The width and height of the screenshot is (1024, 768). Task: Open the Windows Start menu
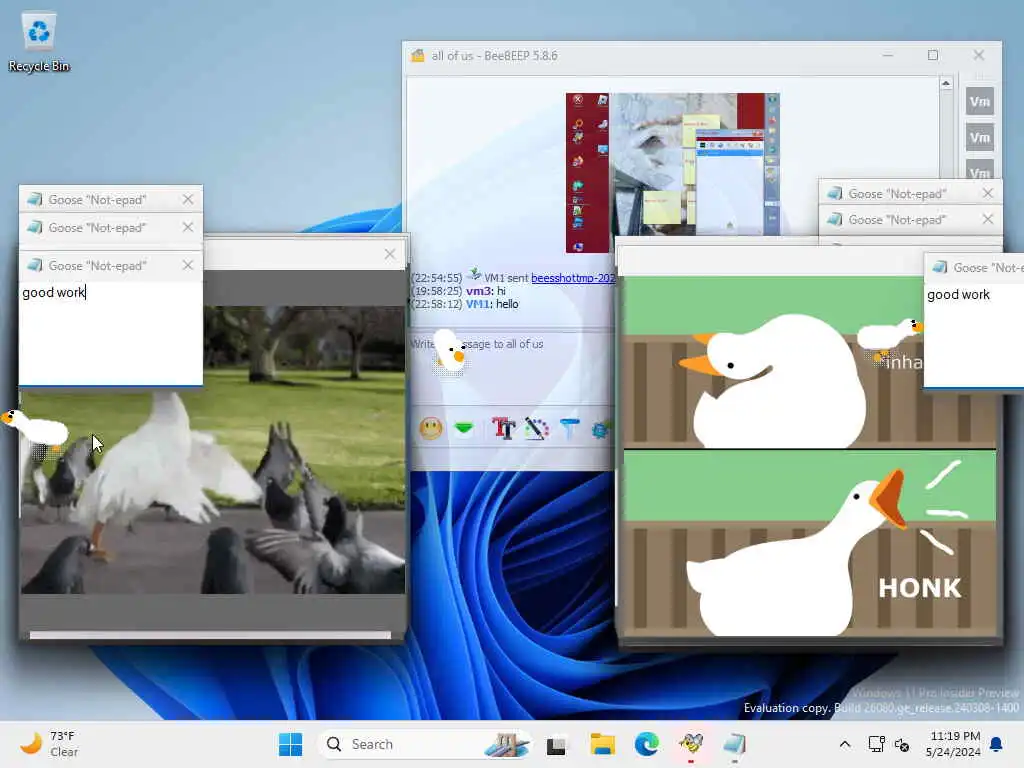tap(291, 744)
